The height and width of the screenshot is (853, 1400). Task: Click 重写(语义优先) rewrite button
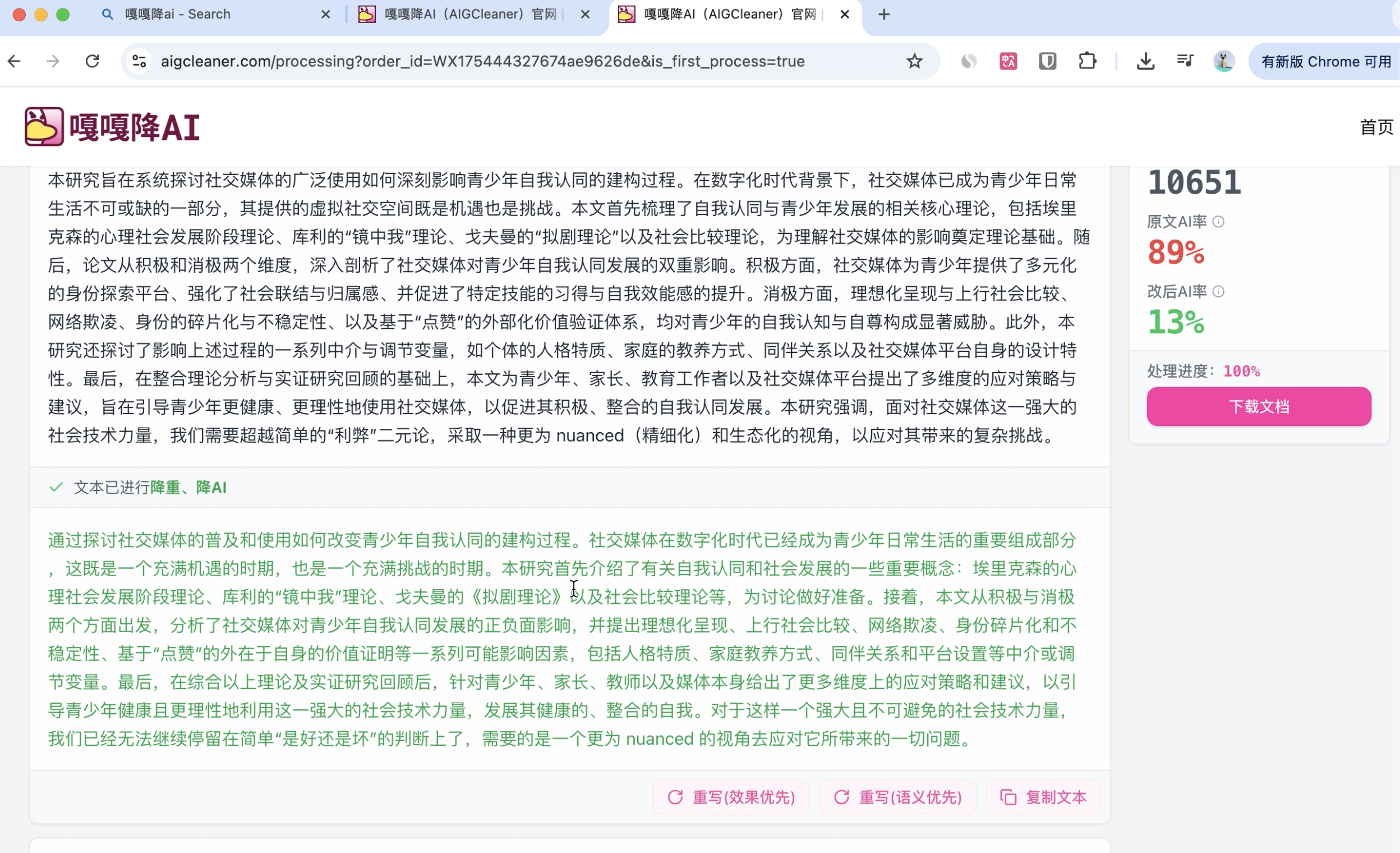[x=897, y=797]
